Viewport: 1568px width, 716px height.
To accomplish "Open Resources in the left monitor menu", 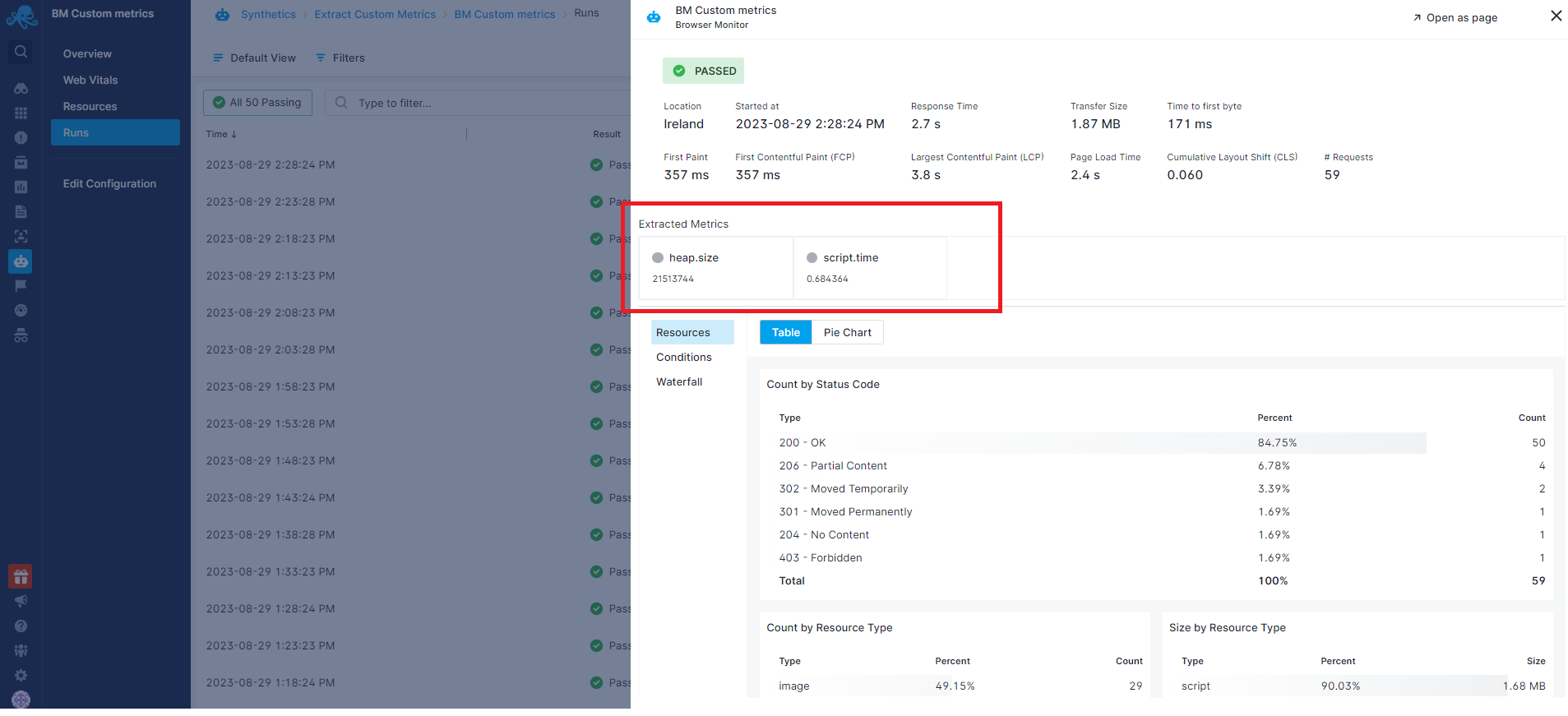I will (x=90, y=106).
